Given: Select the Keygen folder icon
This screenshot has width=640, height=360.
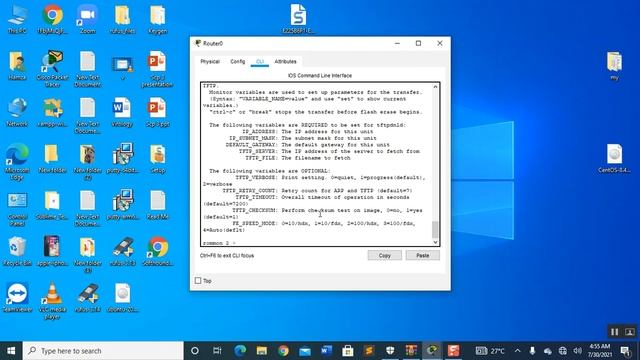Looking at the screenshot, I should (158, 19).
